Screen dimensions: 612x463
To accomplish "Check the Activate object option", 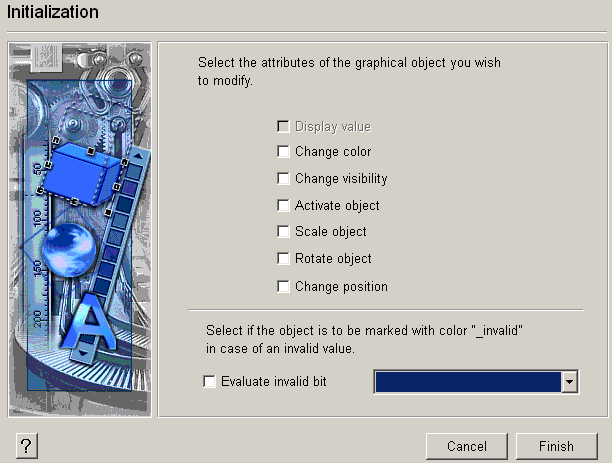I will click(x=284, y=206).
